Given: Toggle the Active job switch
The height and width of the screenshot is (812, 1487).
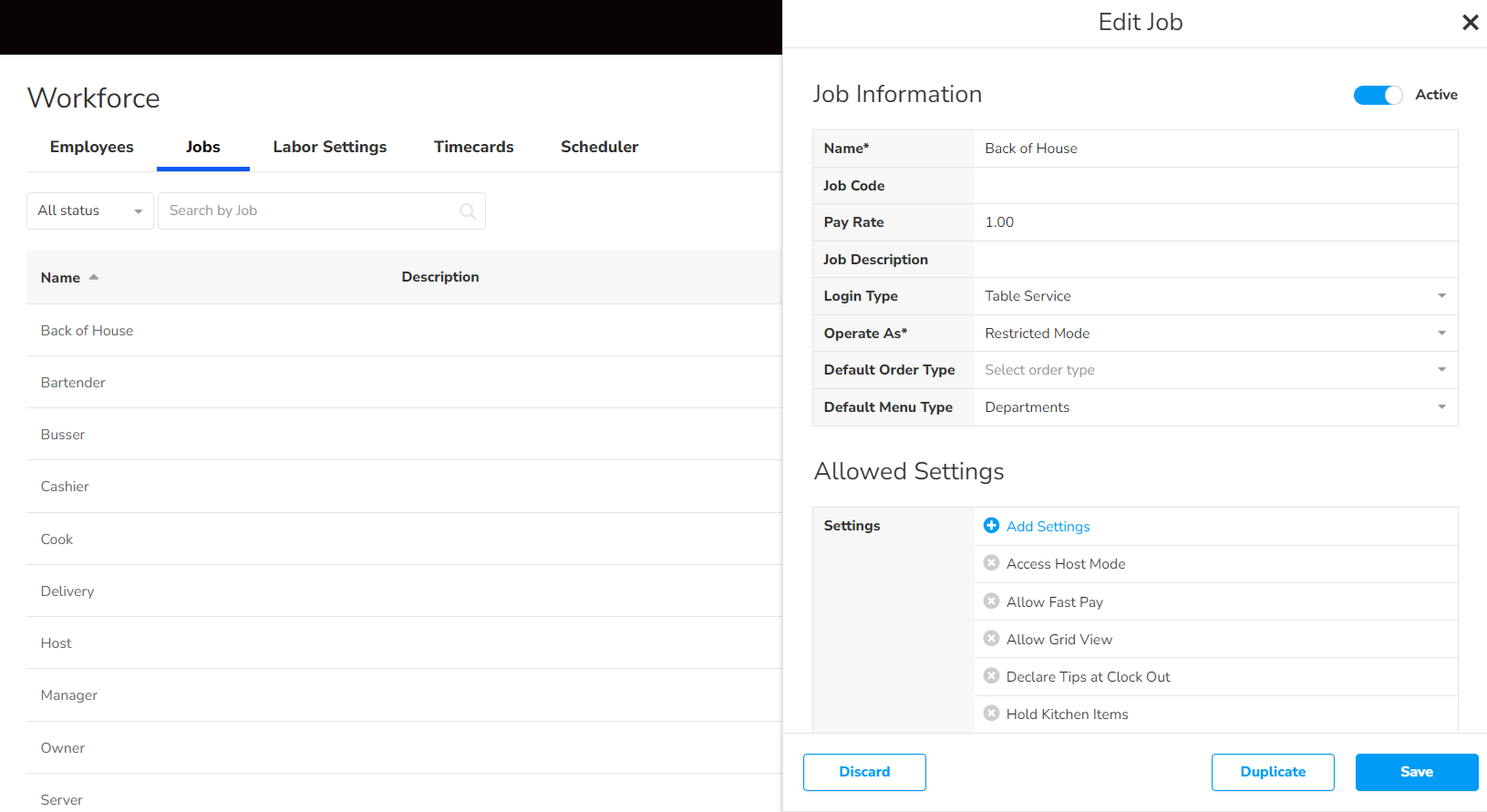Looking at the screenshot, I should coord(1377,95).
